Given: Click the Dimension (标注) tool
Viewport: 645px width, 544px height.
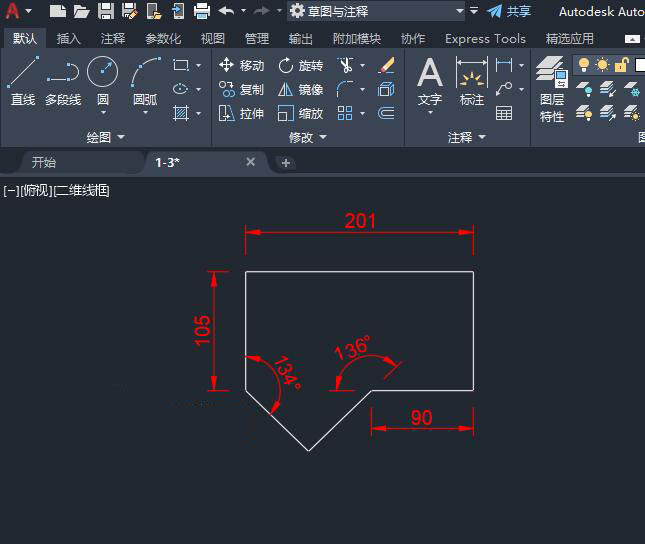Looking at the screenshot, I should [x=472, y=81].
